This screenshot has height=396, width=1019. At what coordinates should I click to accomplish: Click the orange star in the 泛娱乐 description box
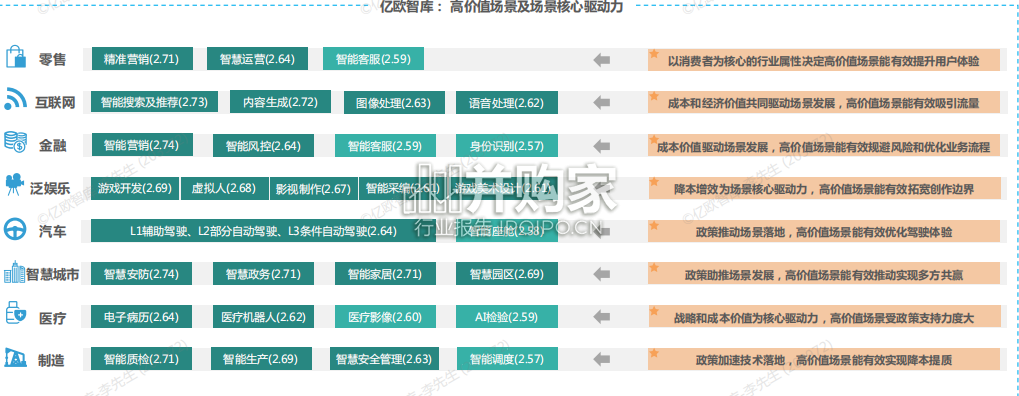654,183
